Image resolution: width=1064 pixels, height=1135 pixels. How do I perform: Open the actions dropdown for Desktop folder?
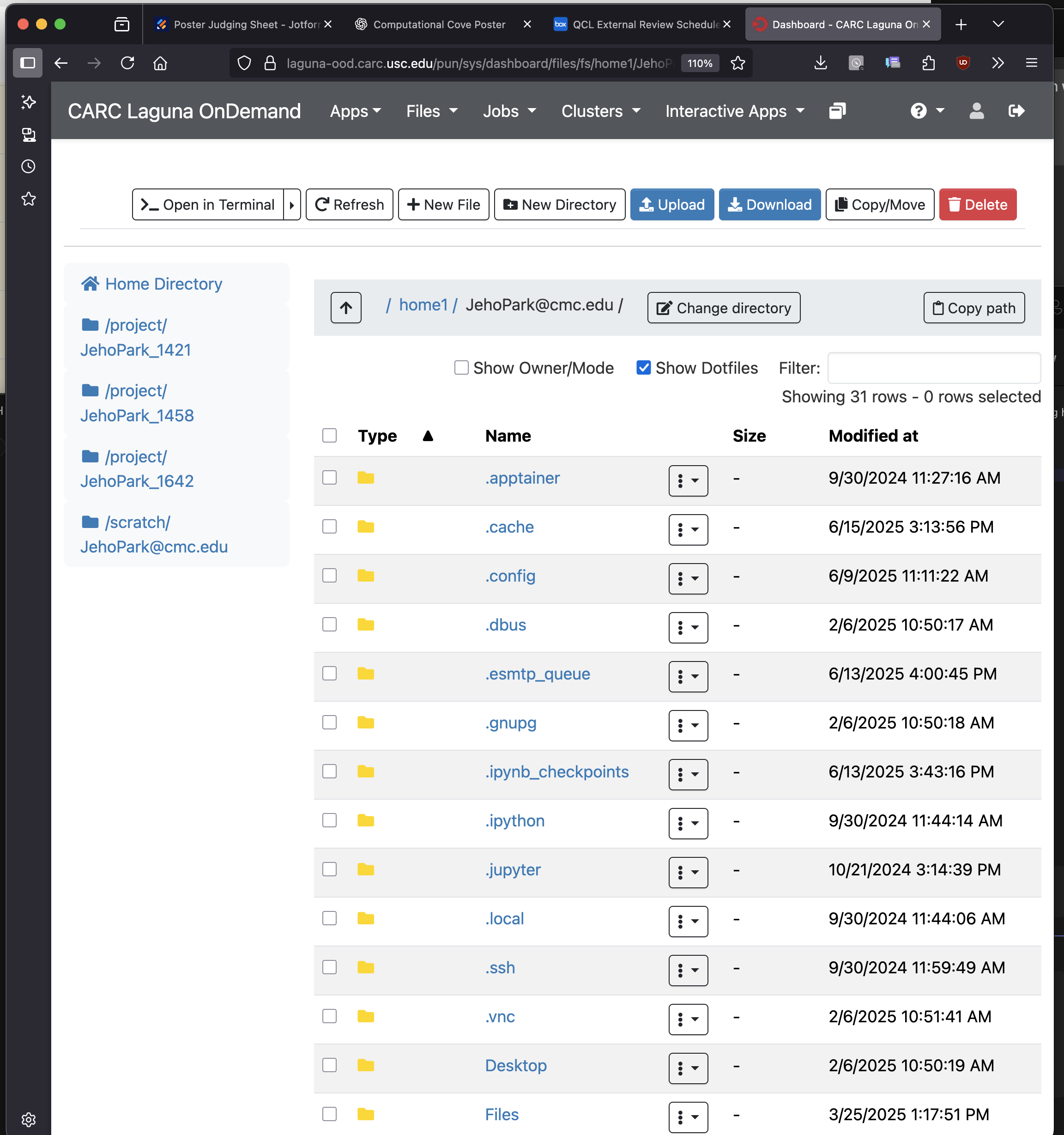(x=688, y=1068)
